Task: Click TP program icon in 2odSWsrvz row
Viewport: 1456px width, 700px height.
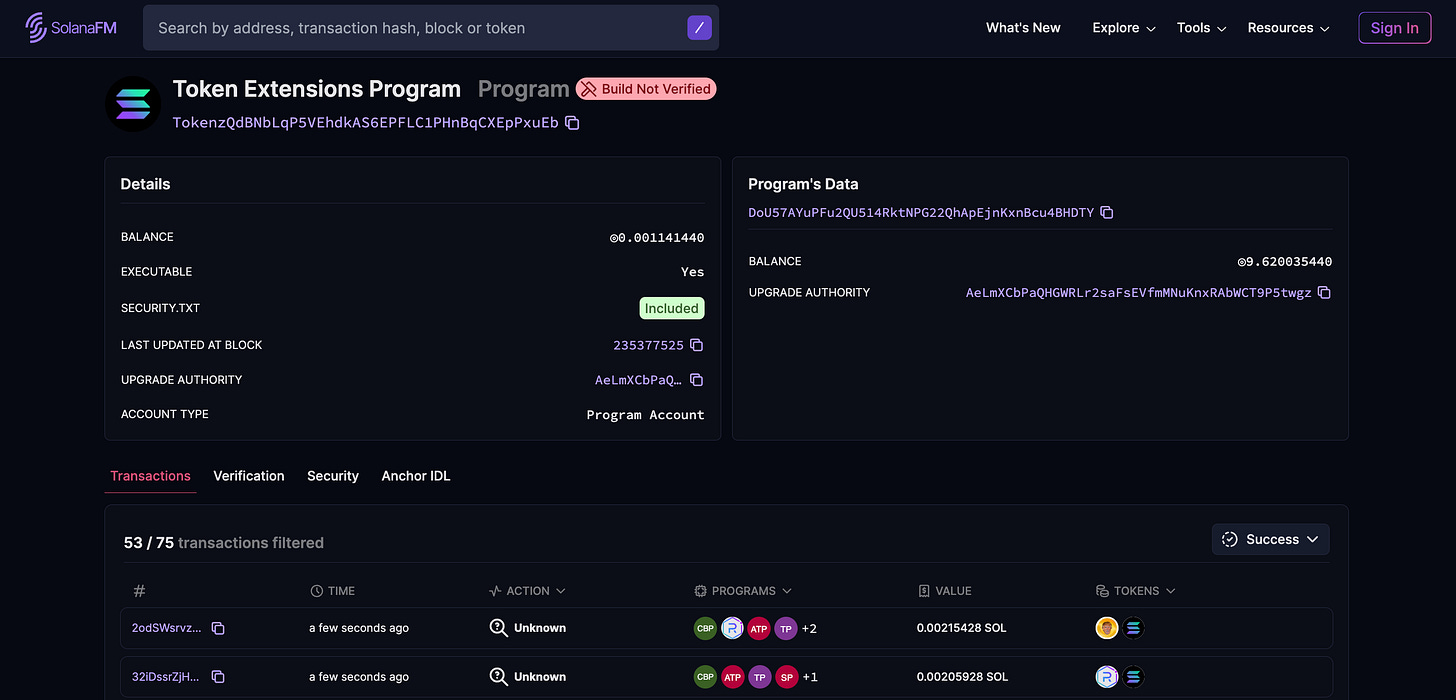Action: [x=786, y=628]
